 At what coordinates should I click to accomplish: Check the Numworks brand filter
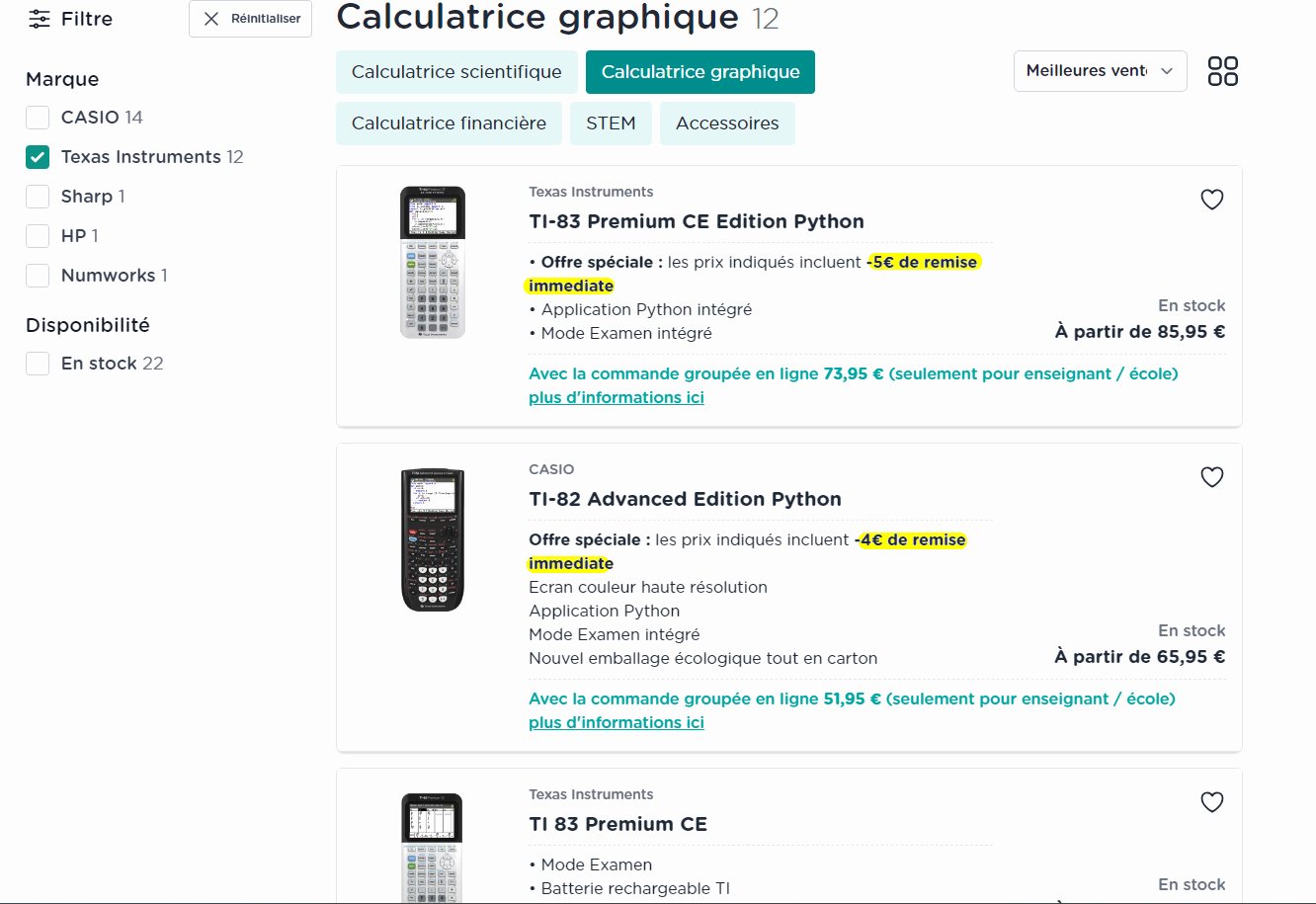pos(38,276)
